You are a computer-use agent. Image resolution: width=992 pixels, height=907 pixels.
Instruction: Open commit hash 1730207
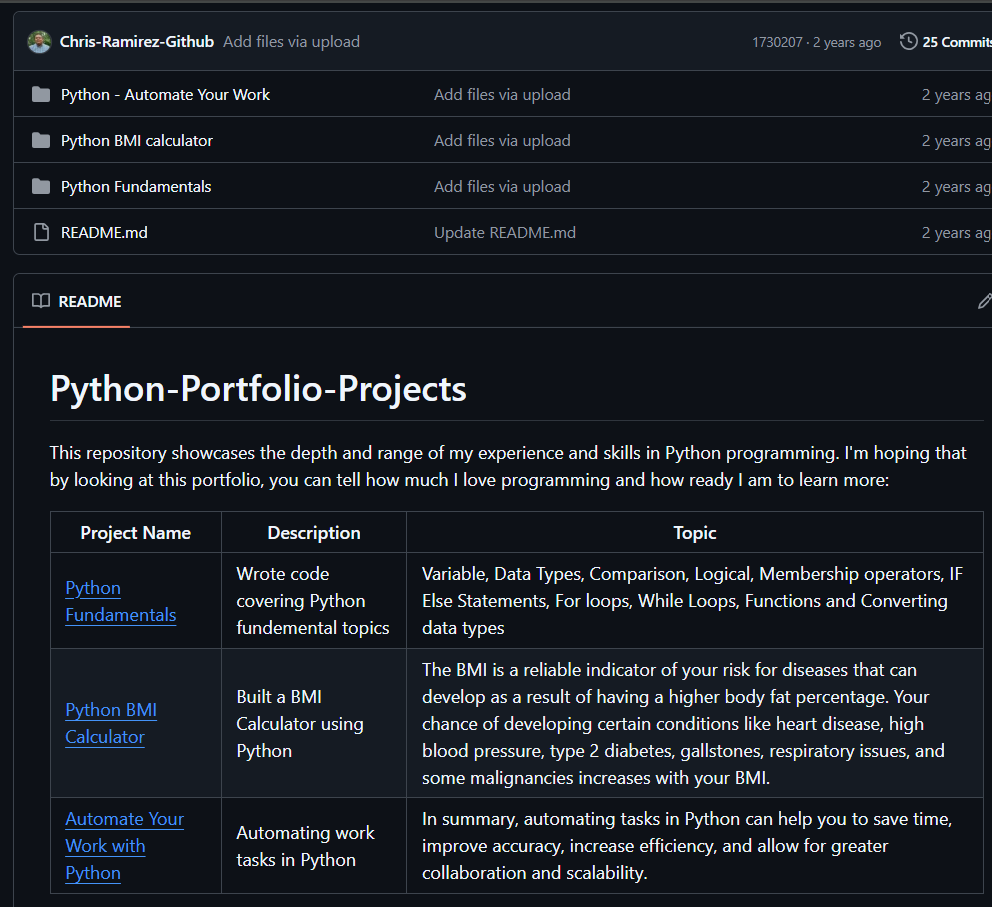tap(777, 42)
